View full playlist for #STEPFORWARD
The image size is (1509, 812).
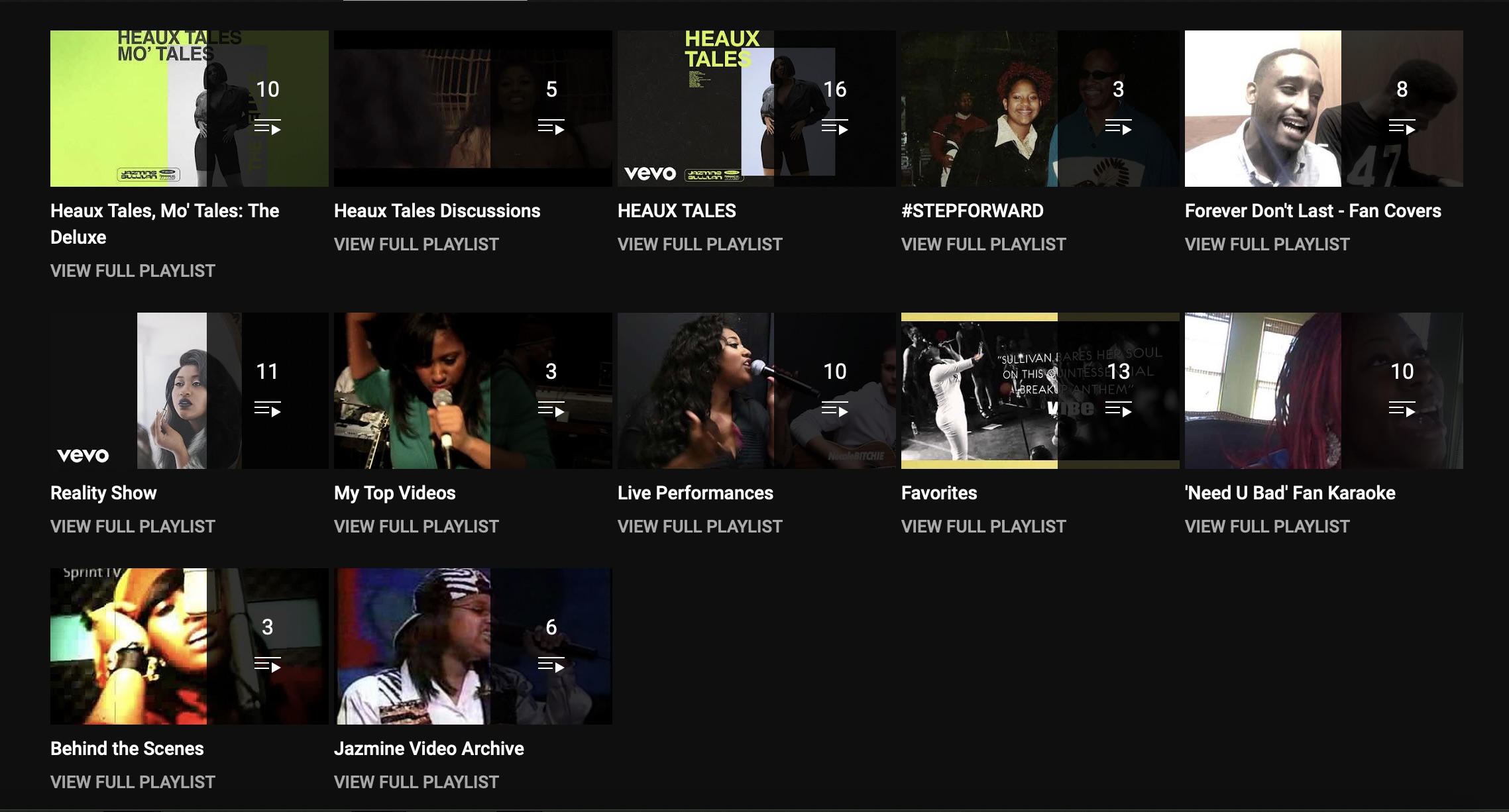[983, 244]
